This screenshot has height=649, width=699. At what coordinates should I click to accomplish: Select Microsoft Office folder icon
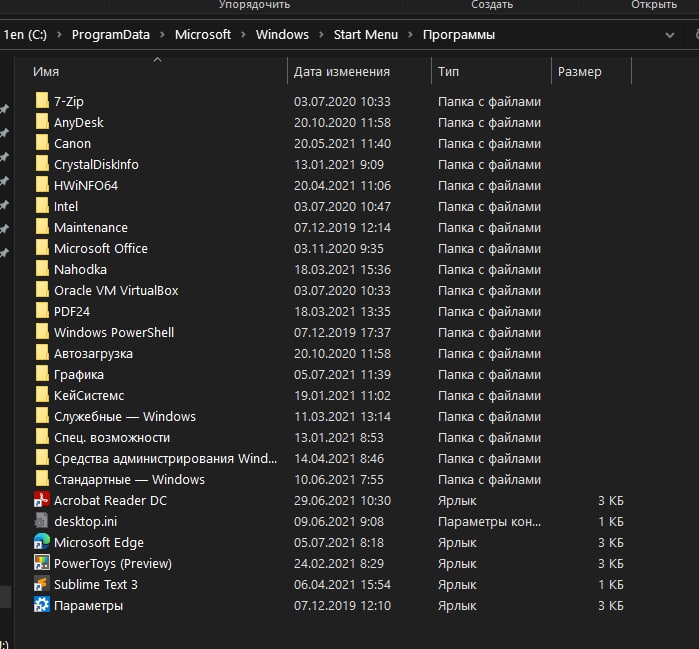pyautogui.click(x=42, y=248)
